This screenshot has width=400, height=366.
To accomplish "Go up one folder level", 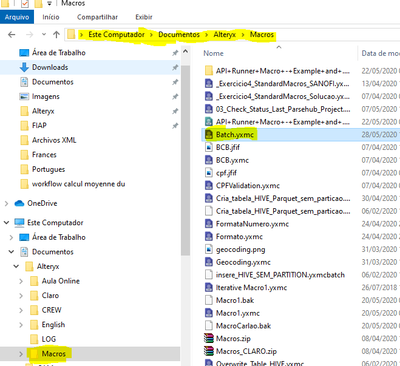I will click(x=56, y=35).
